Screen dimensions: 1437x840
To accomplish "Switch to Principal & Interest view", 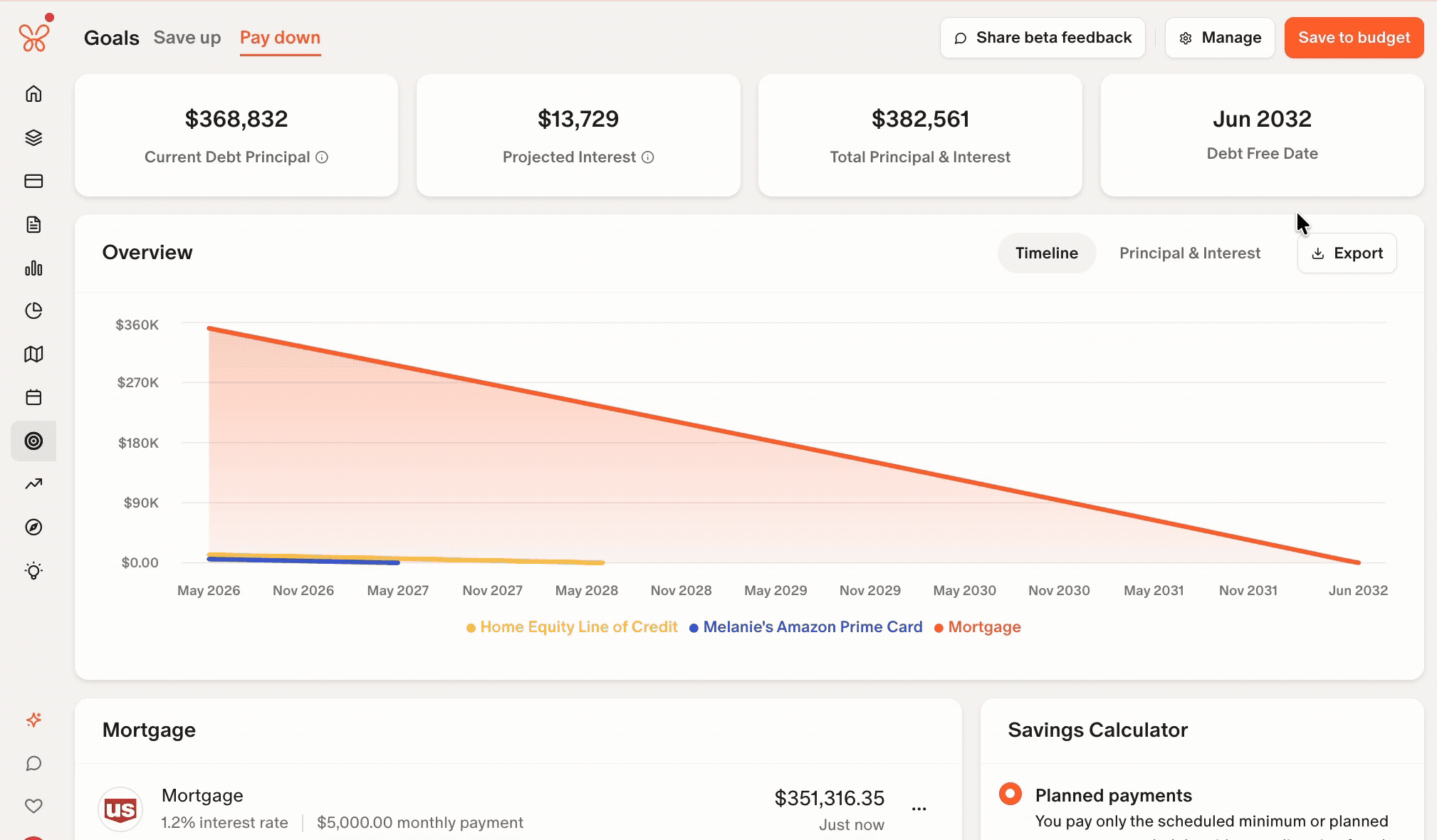I will (1190, 253).
